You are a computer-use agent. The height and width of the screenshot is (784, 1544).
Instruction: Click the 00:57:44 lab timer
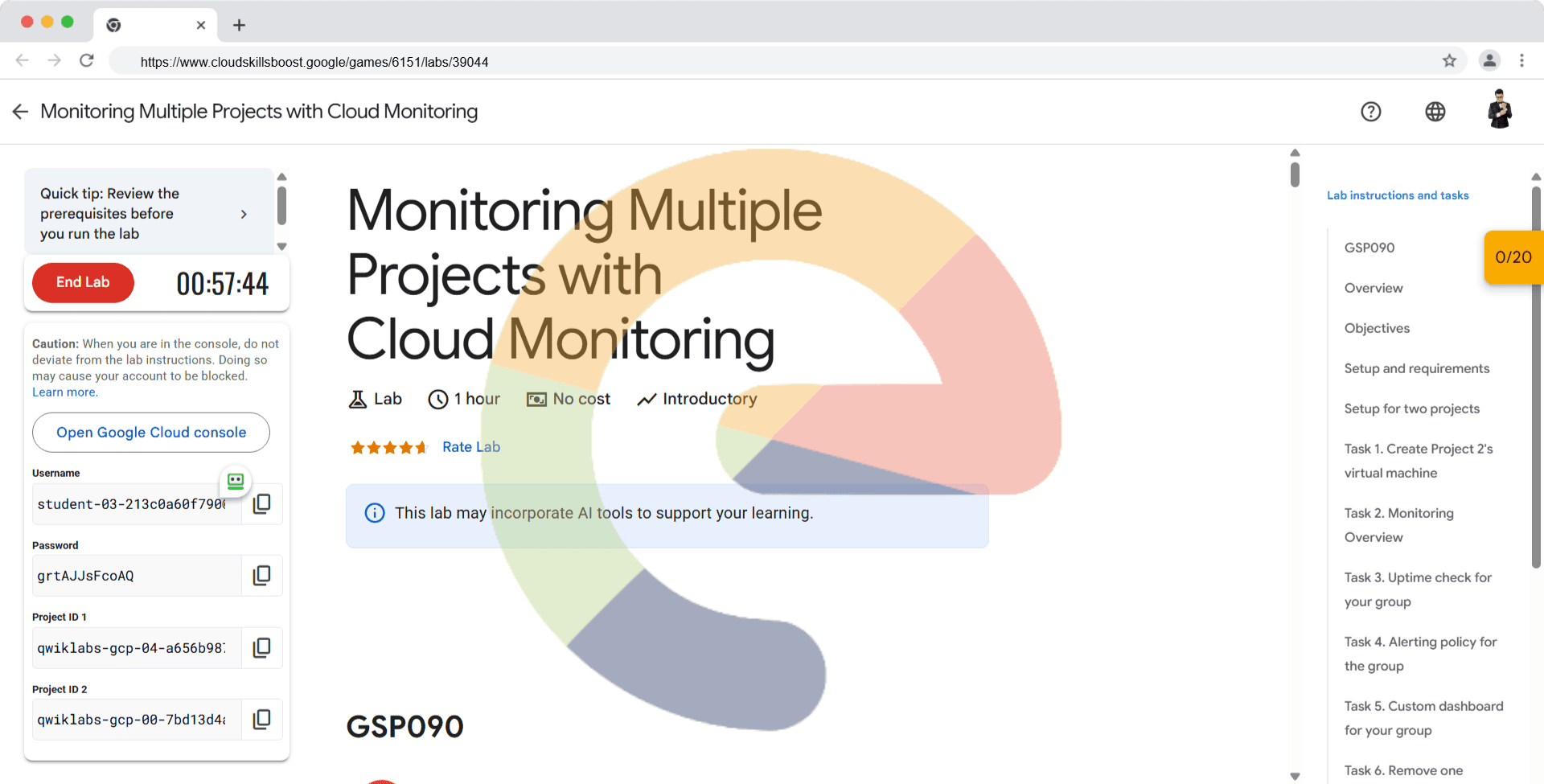[x=222, y=284]
